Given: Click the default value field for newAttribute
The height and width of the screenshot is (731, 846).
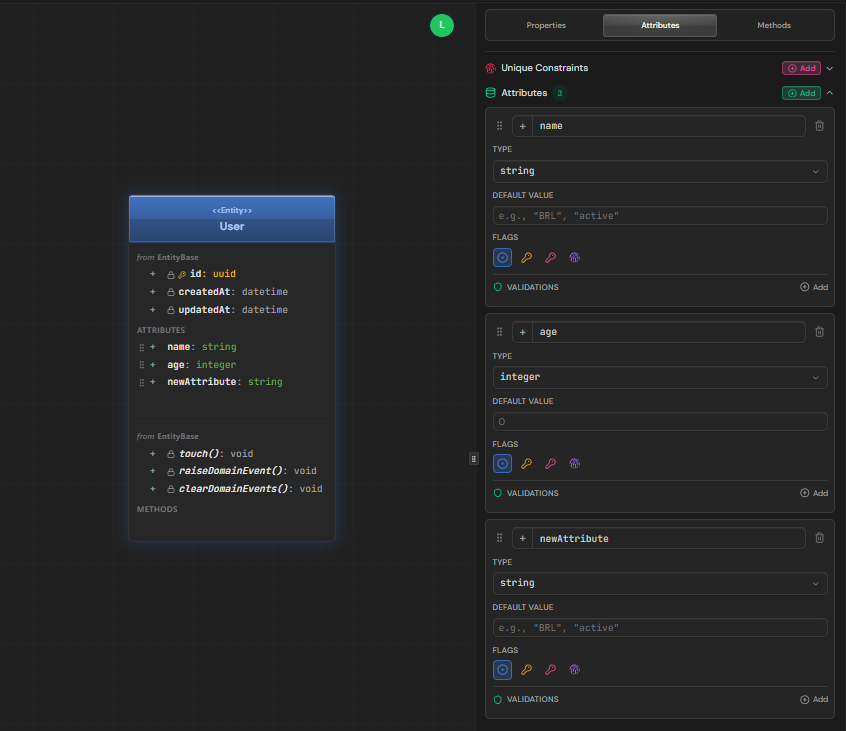Looking at the screenshot, I should pyautogui.click(x=659, y=627).
